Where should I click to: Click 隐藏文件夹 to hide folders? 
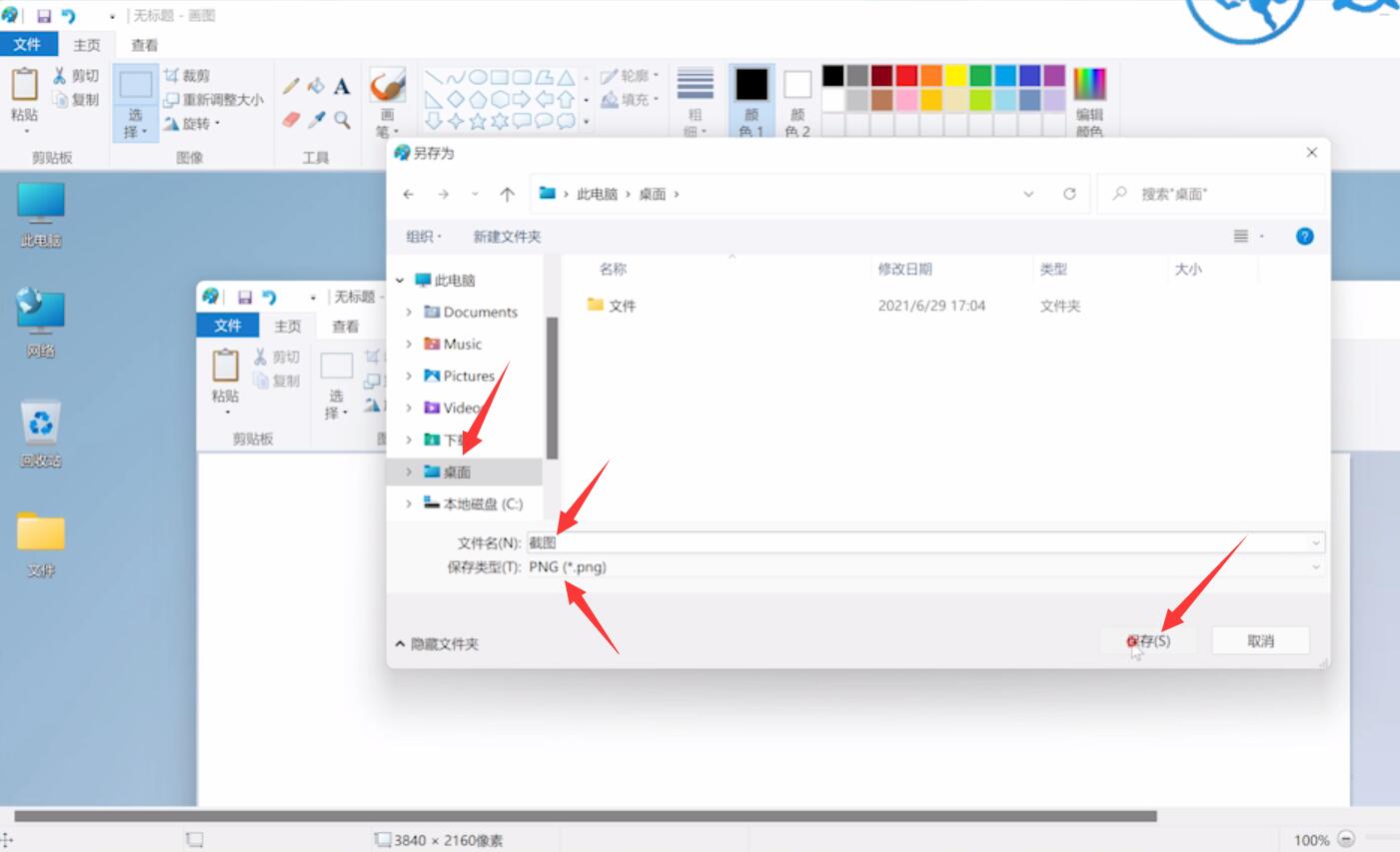point(437,644)
